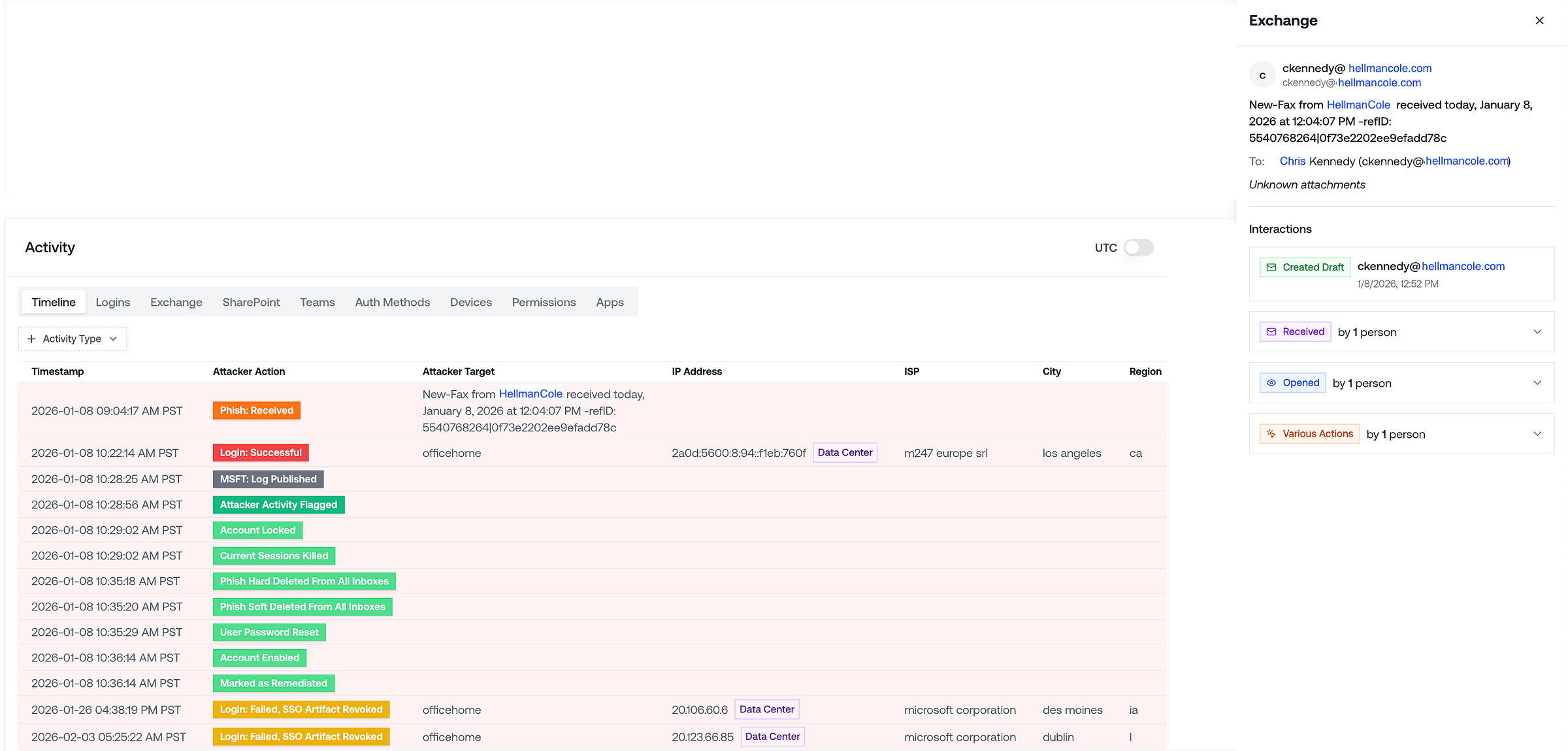
Task: Click Data Center tag for m247 europe
Action: 844,452
